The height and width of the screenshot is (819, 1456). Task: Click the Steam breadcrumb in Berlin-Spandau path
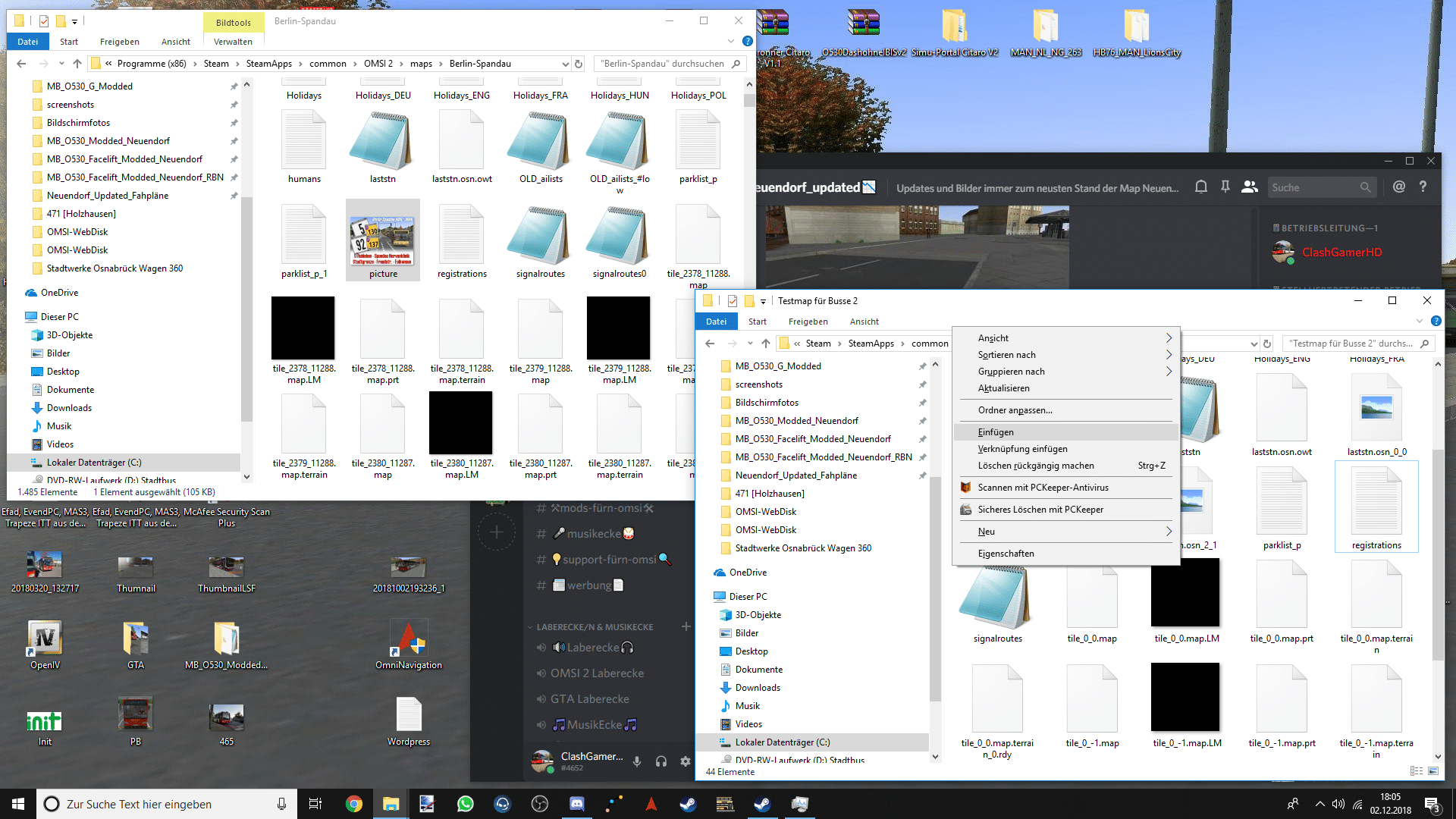click(216, 64)
